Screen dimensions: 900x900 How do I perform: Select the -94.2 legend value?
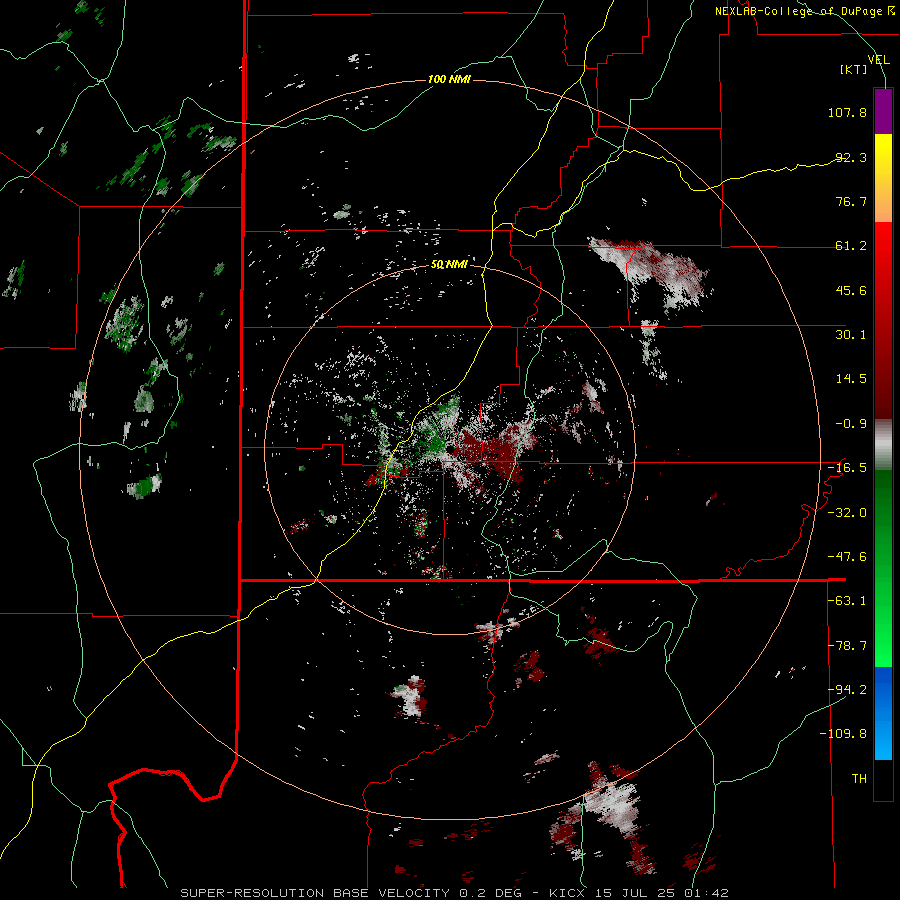(x=847, y=690)
